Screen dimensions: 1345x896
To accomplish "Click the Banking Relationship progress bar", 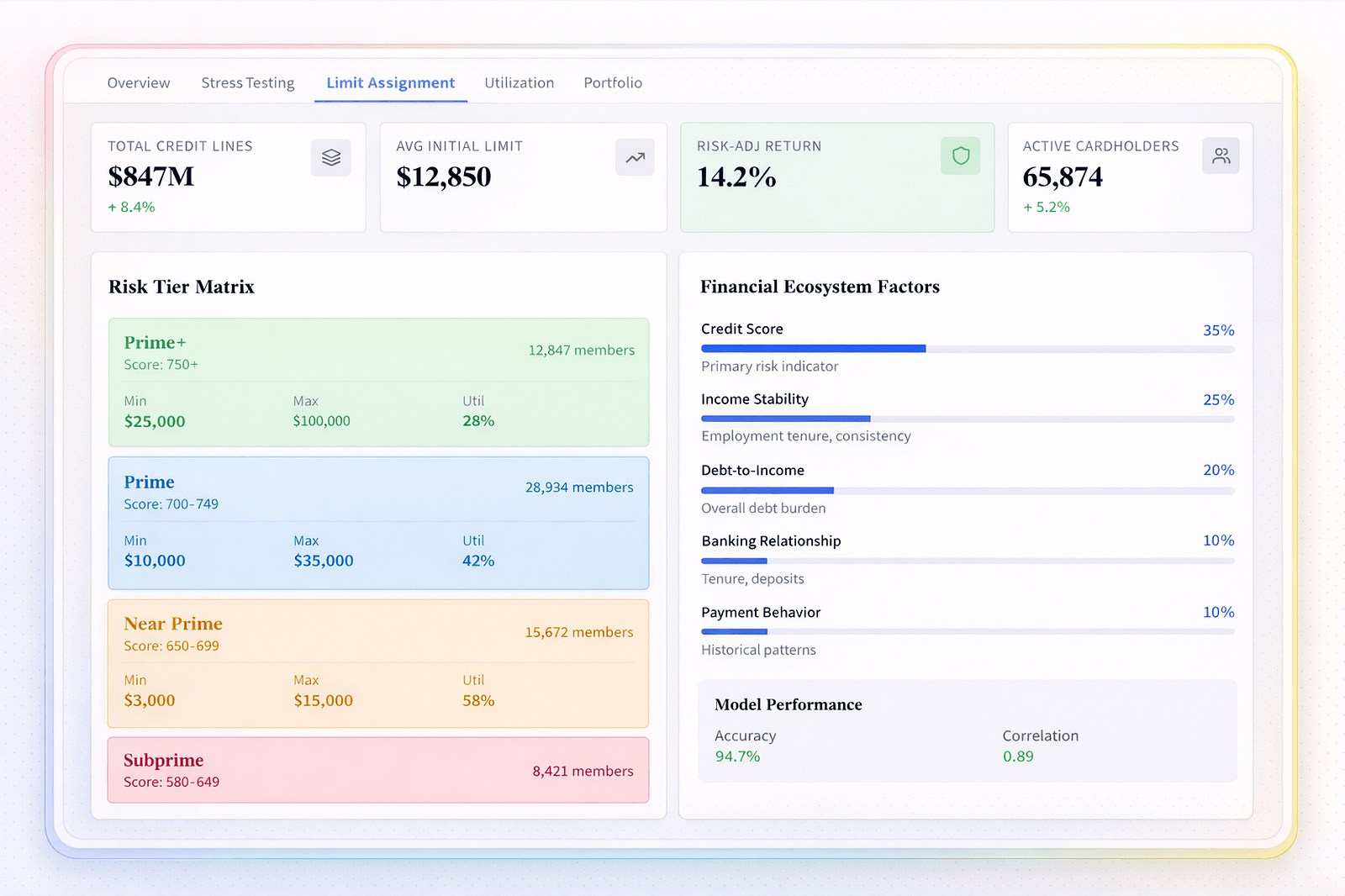I will 967,561.
